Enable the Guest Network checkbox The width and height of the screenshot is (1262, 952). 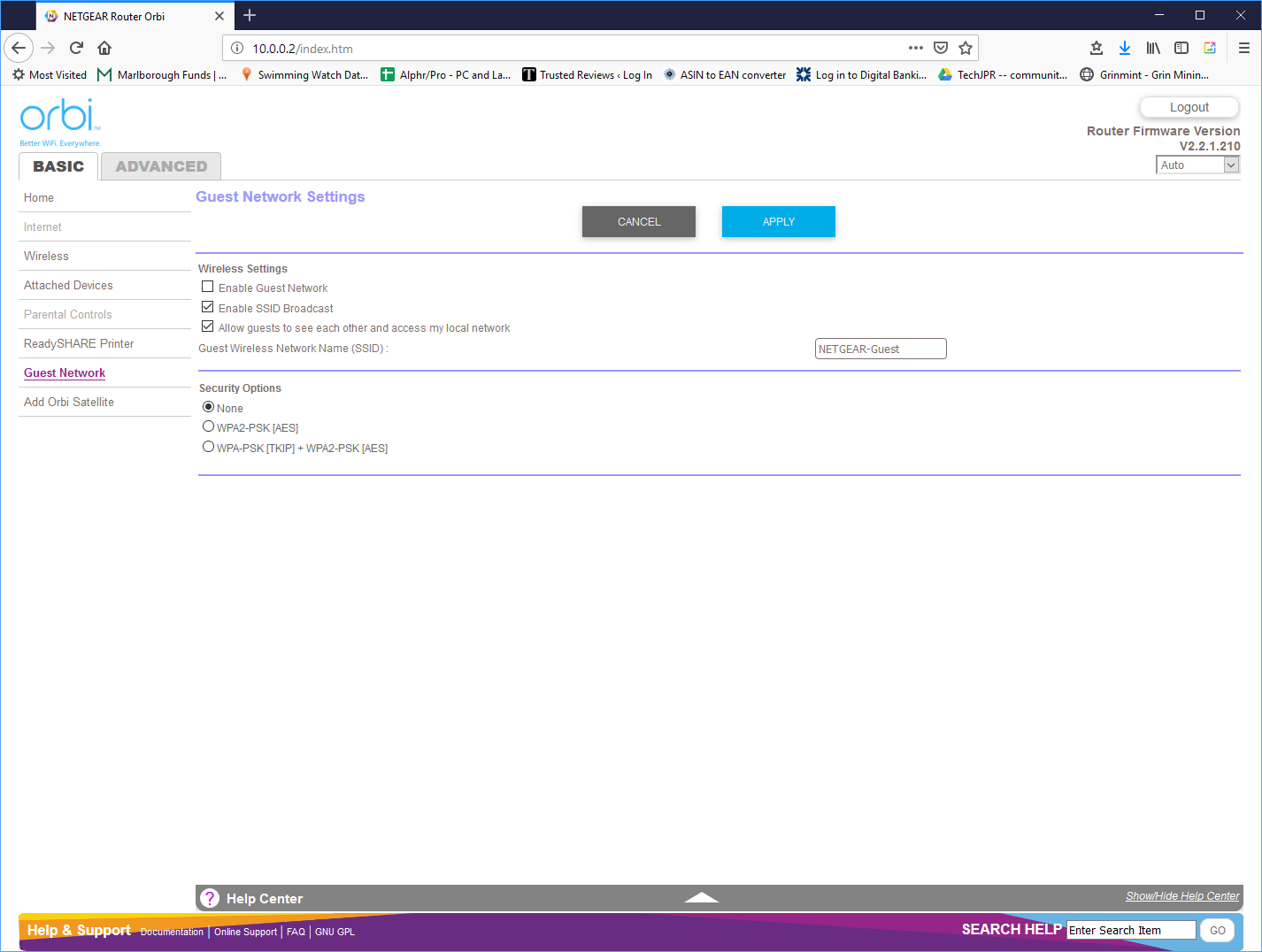[208, 287]
